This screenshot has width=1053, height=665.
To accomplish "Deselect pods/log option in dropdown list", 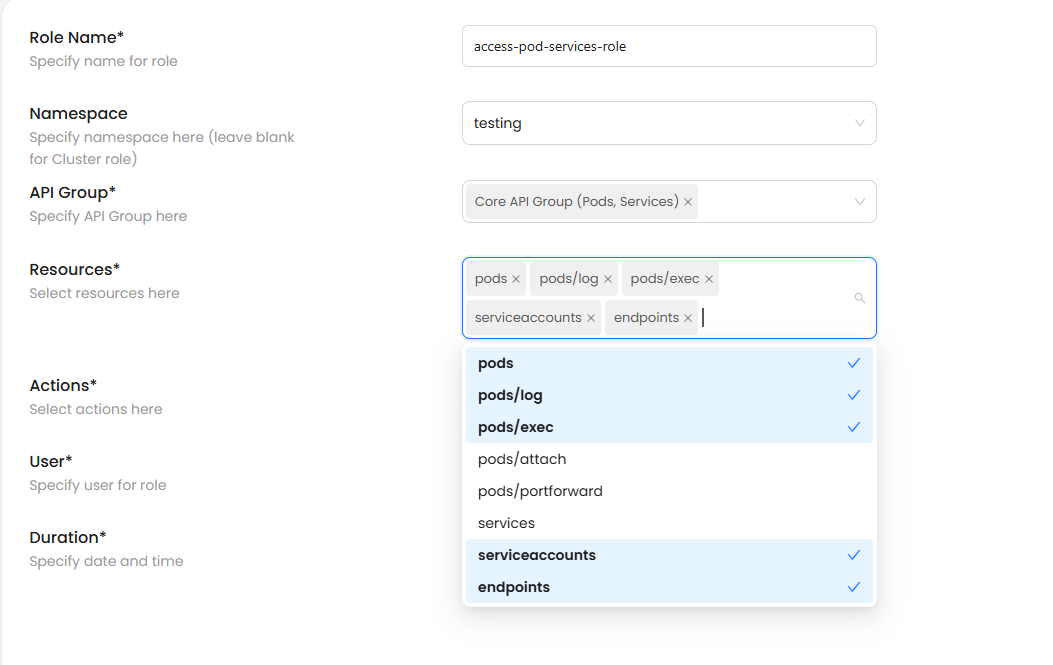I will point(669,395).
